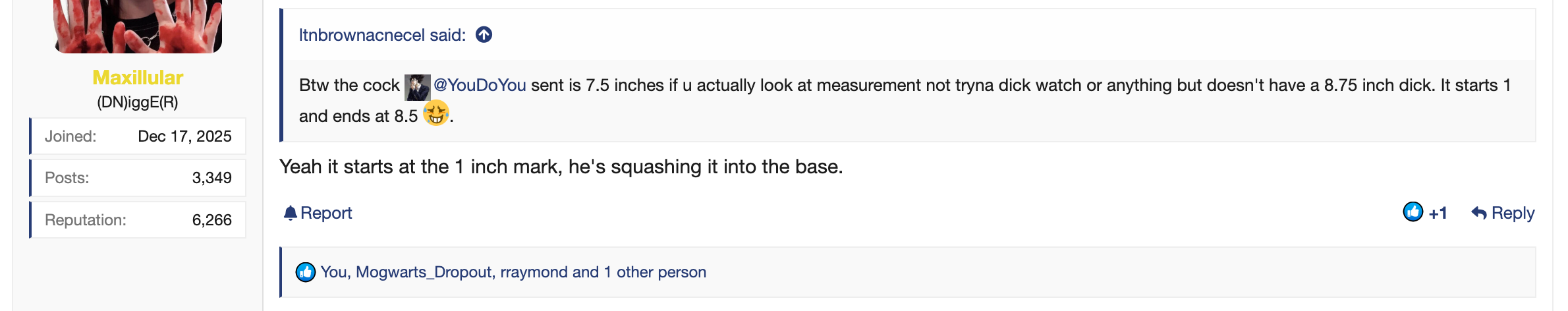Report this post using the bell icon

291,213
